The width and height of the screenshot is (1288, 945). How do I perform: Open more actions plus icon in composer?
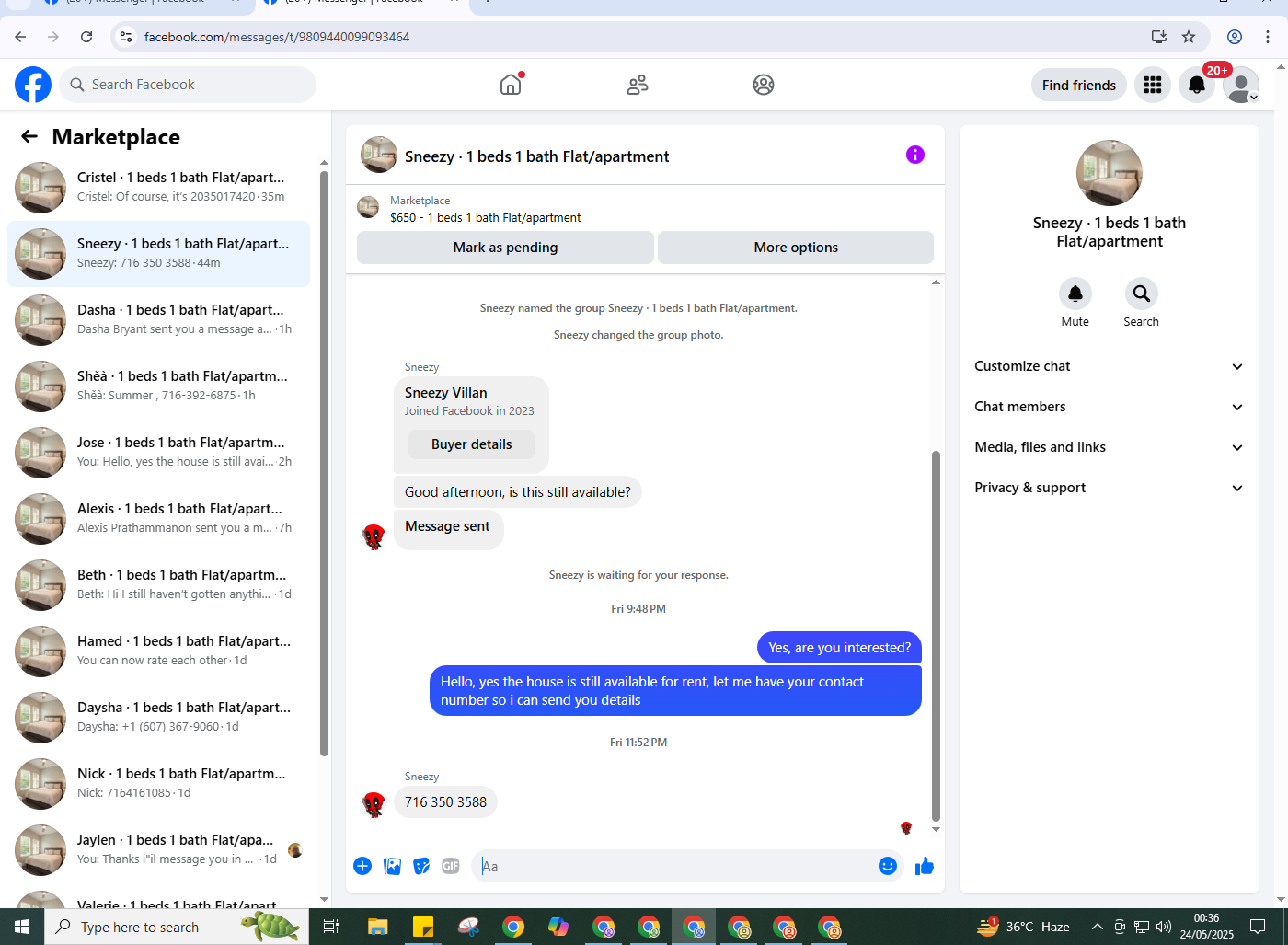(x=362, y=866)
